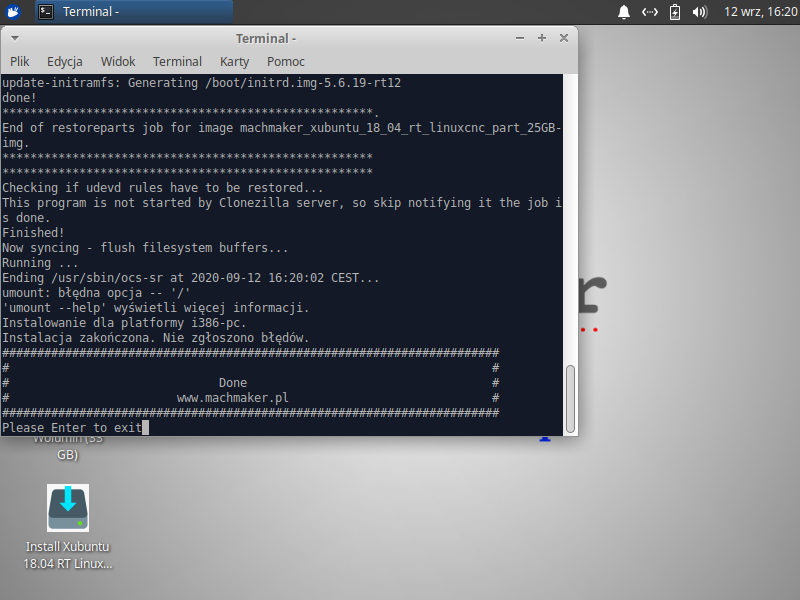Click the Terminal taskbar button
This screenshot has height=600, width=800.
coord(133,12)
